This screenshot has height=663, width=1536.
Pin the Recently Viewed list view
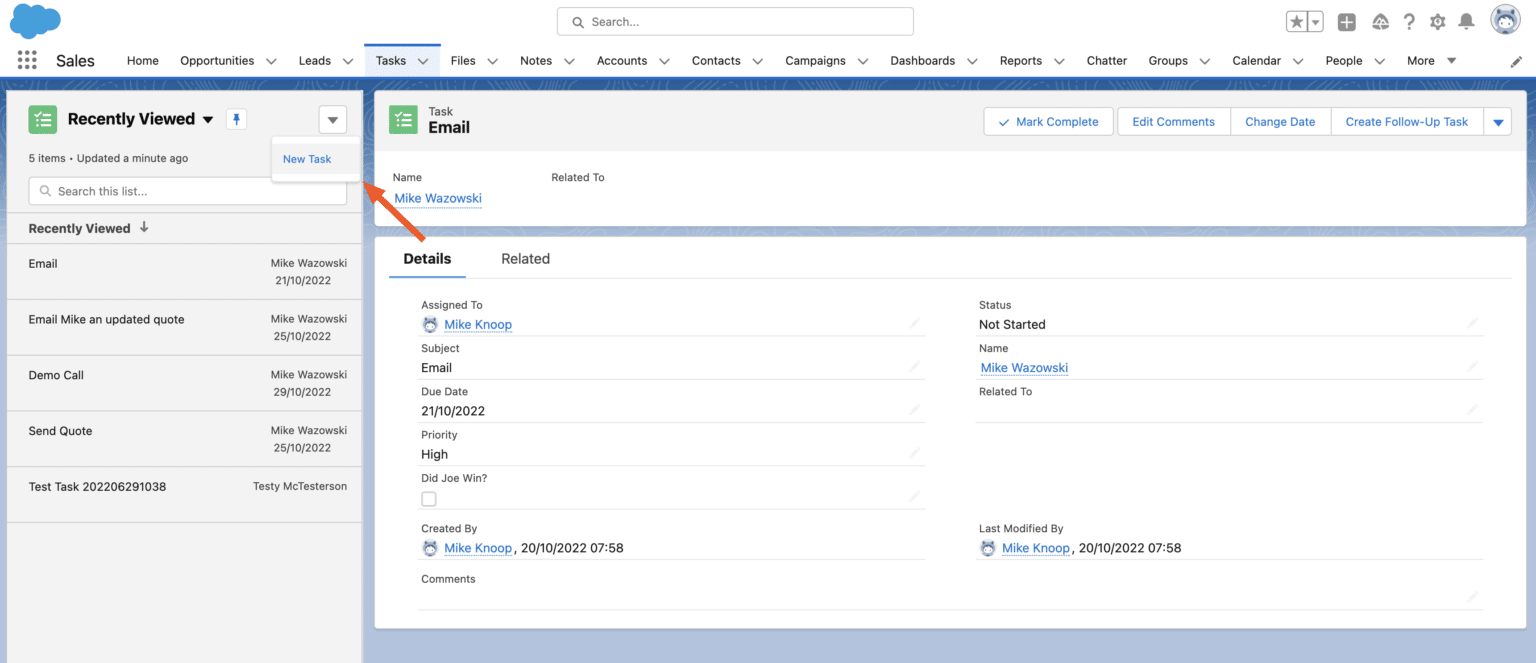pos(236,118)
